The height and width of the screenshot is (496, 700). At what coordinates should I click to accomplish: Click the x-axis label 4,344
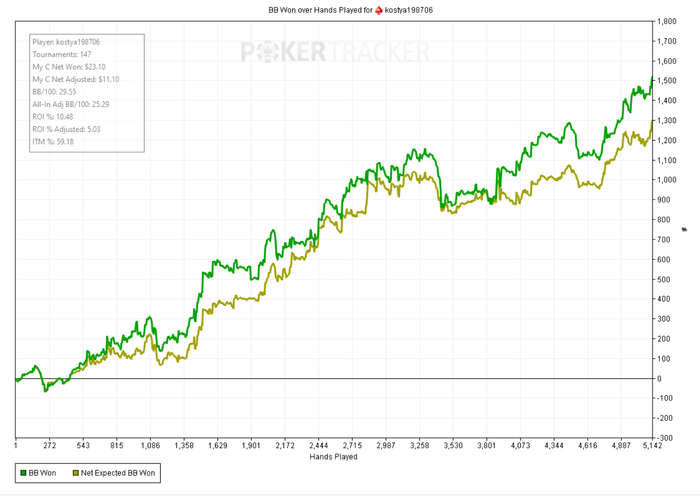coord(554,446)
